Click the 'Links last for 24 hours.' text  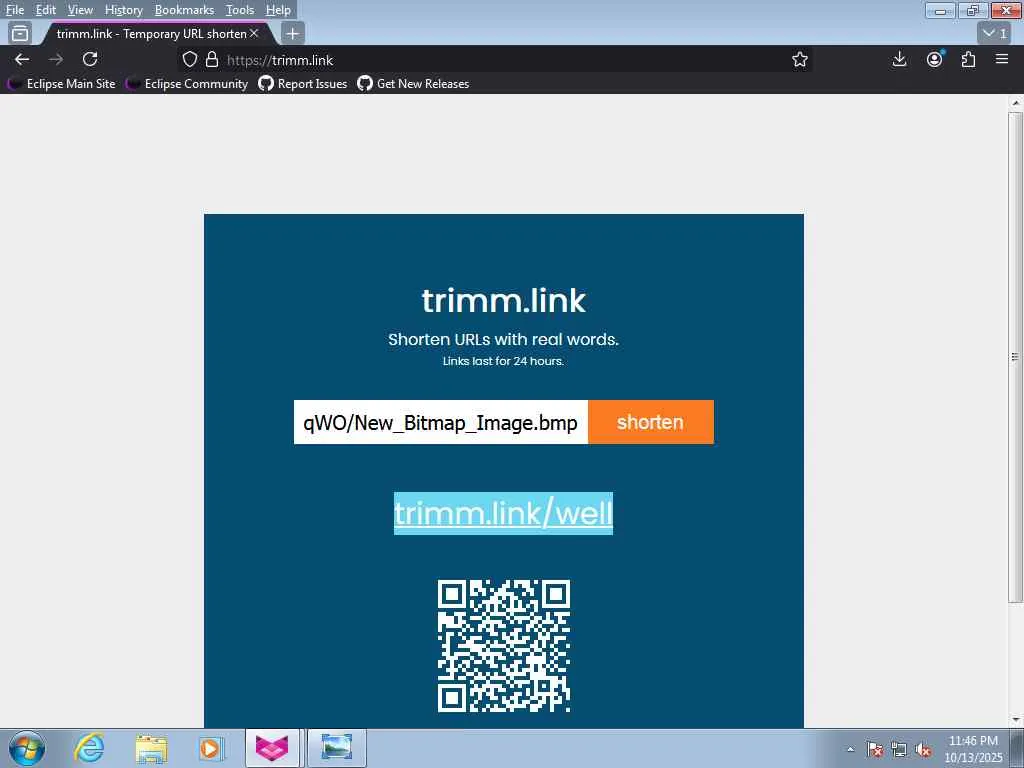tap(503, 361)
